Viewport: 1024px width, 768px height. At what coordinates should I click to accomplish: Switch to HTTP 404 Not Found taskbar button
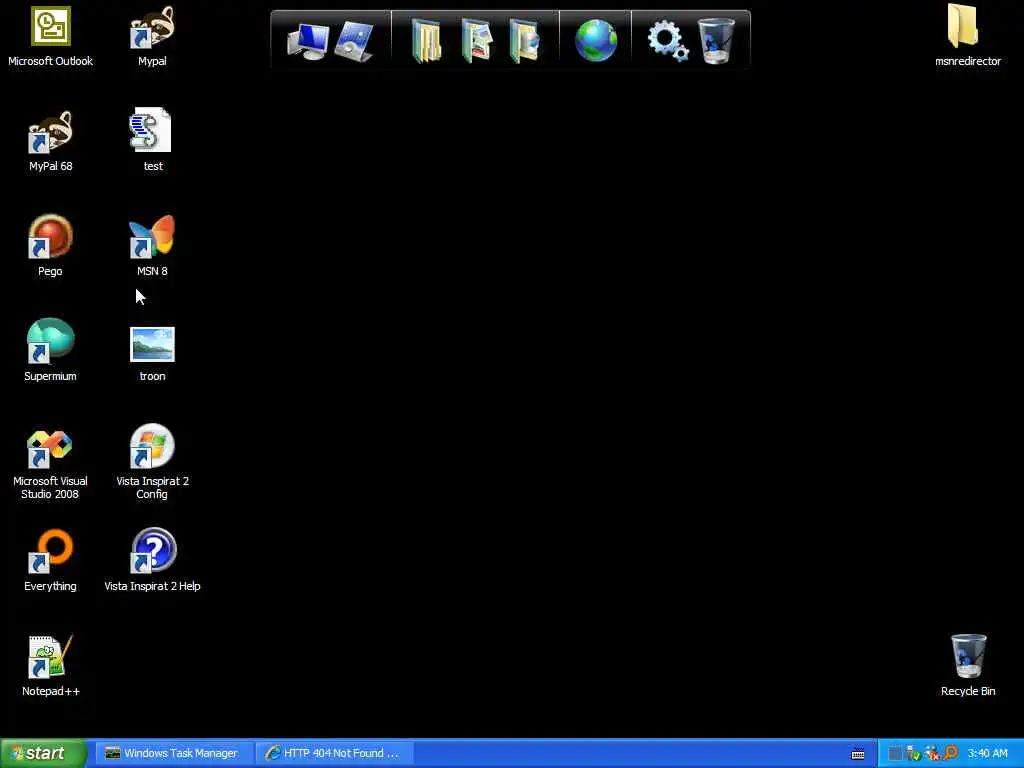[x=334, y=753]
